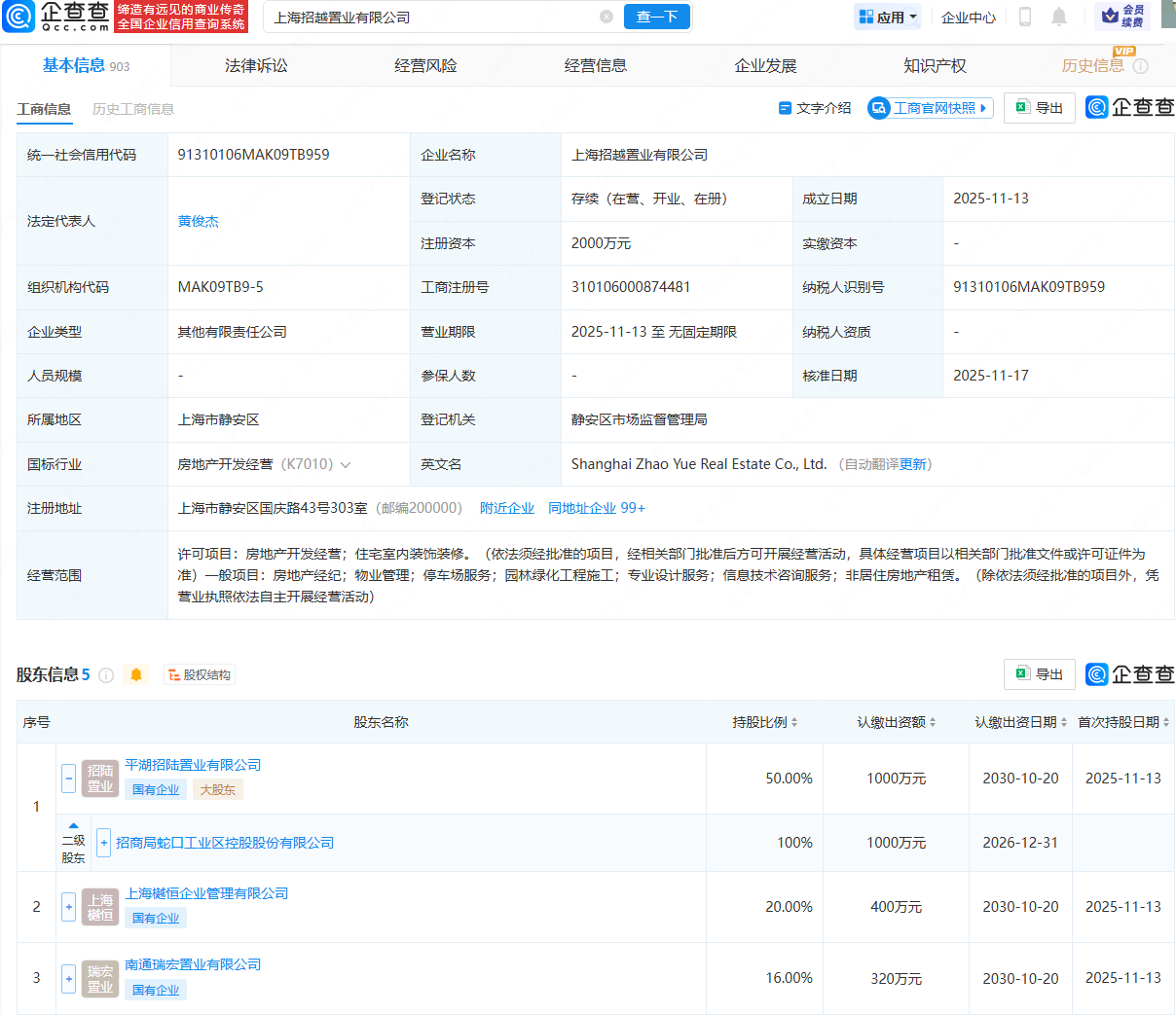Expand 招商局蛇口工业区控股股份有限公司 second-level shareholder
Image resolution: width=1176 pixels, height=1015 pixels.
coord(103,842)
